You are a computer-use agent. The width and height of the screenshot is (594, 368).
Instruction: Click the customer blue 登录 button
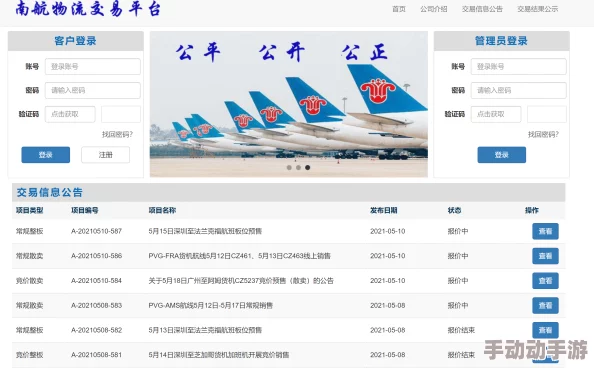(x=45, y=155)
